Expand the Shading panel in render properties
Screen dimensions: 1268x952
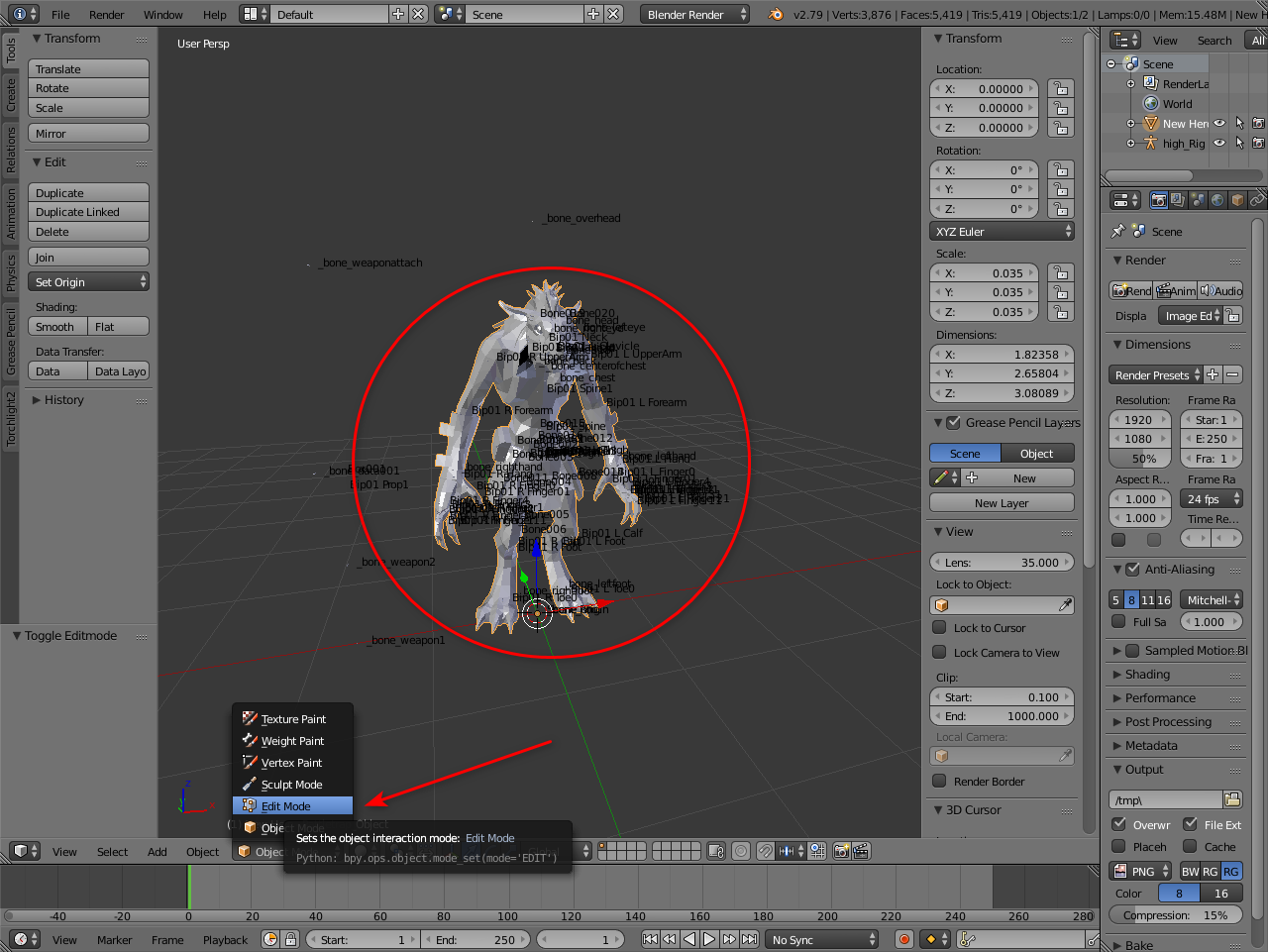[x=1147, y=675]
